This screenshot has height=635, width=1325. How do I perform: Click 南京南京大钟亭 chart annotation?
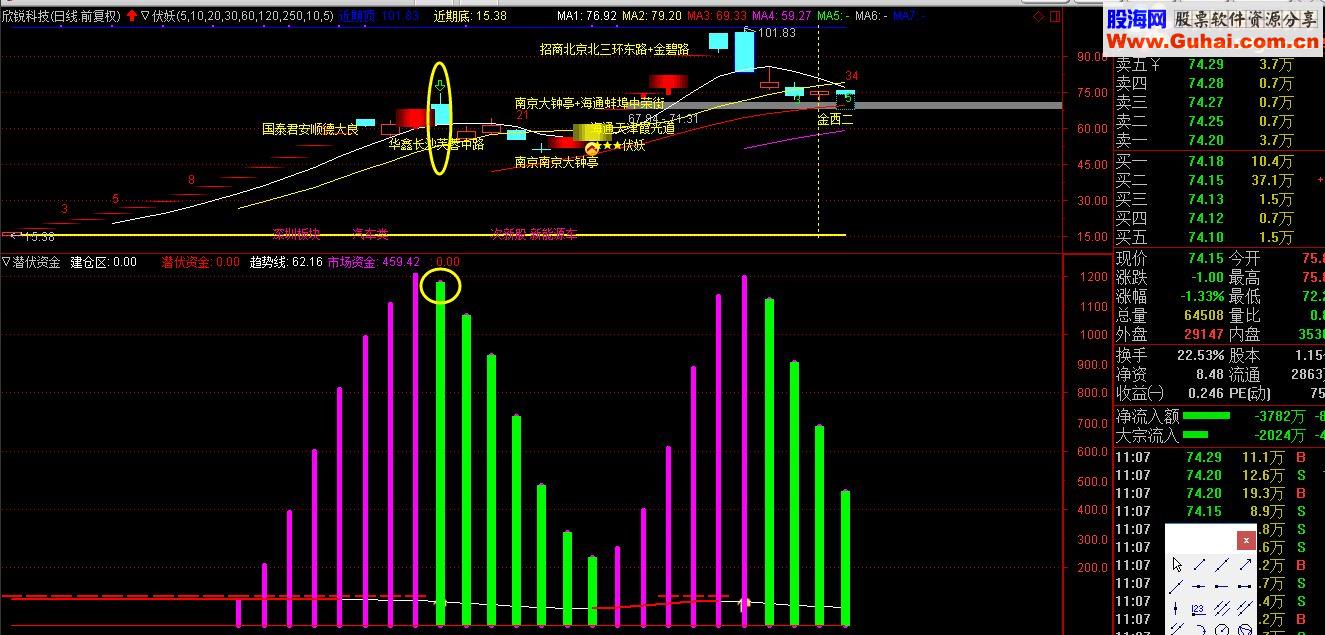point(557,162)
